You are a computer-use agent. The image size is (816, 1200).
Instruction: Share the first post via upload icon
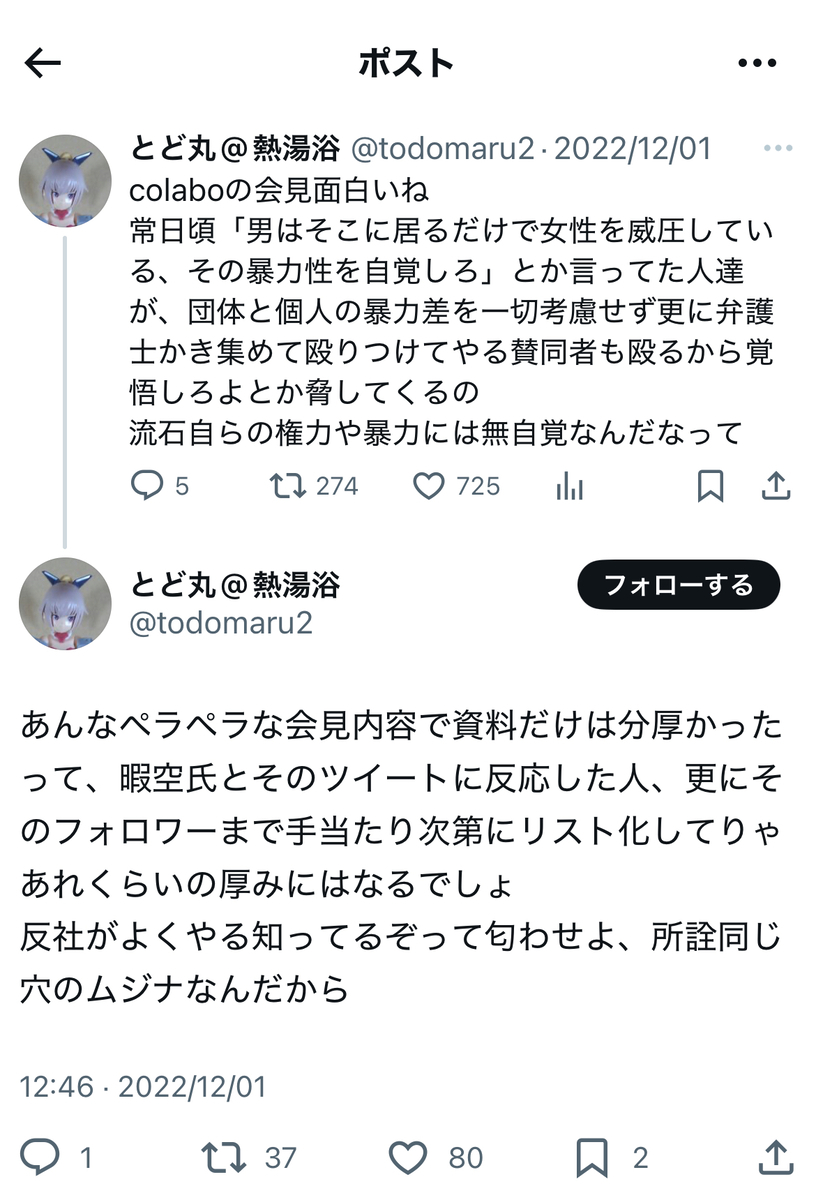(x=777, y=486)
